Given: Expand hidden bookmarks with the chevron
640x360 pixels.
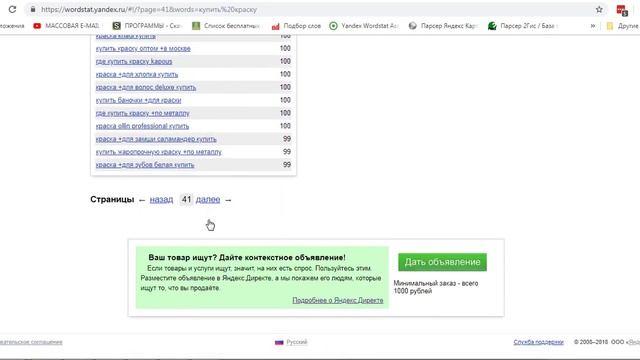Looking at the screenshot, I should [593, 26].
